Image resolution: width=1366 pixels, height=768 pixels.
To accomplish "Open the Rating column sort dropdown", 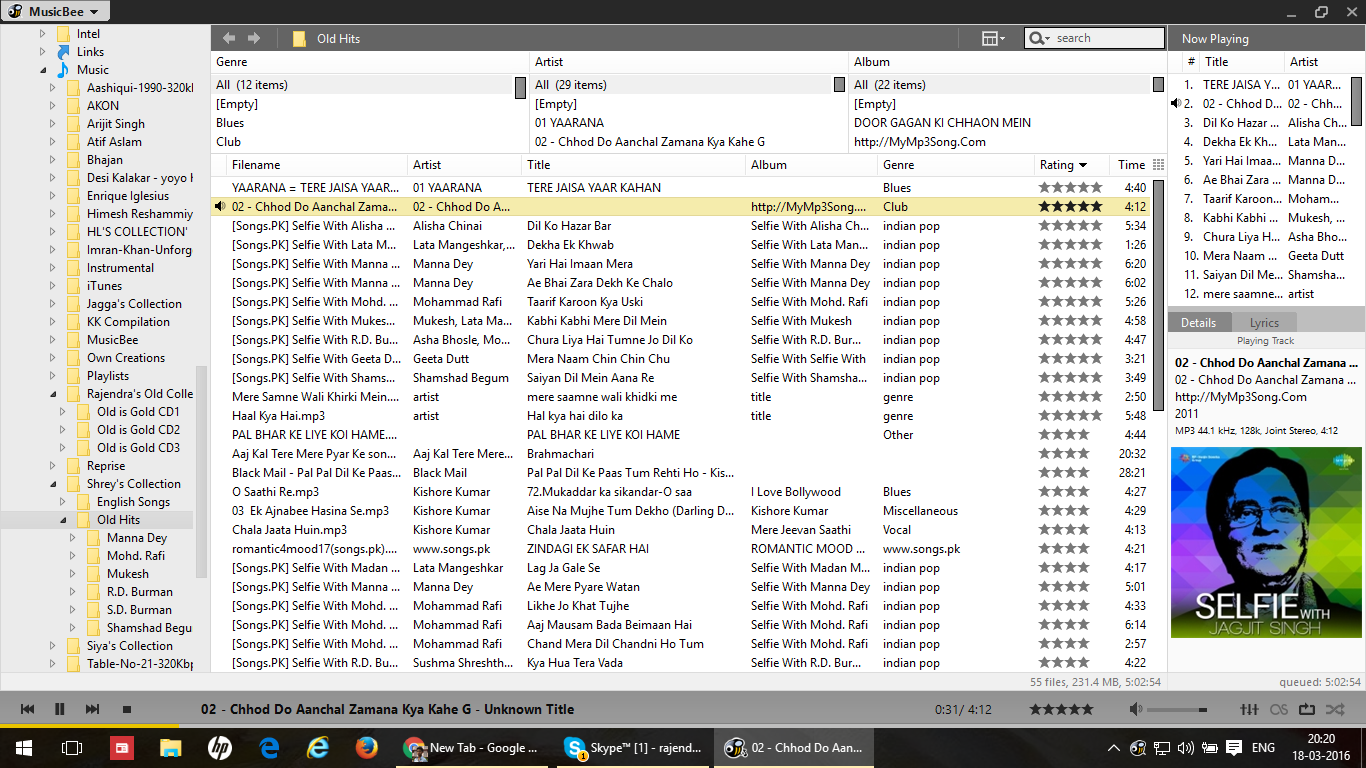I will point(1083,164).
